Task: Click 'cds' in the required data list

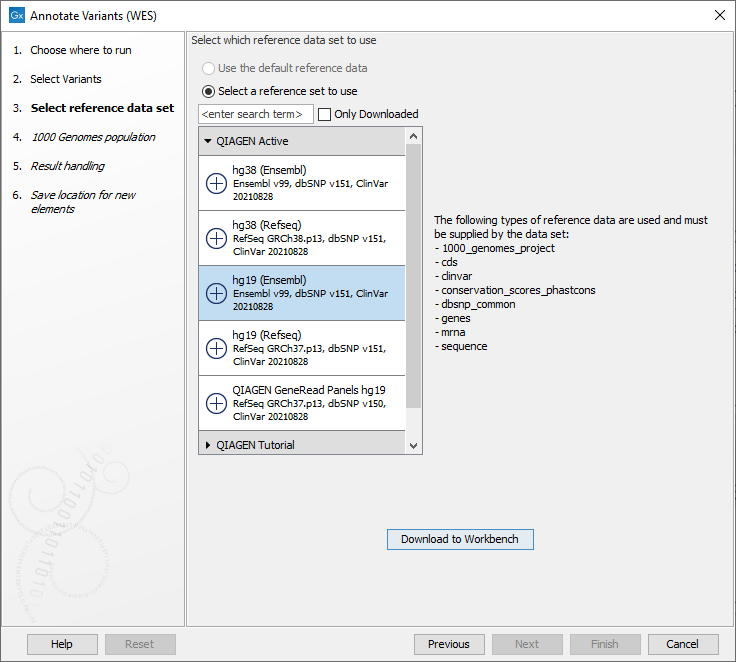Action: click(449, 262)
